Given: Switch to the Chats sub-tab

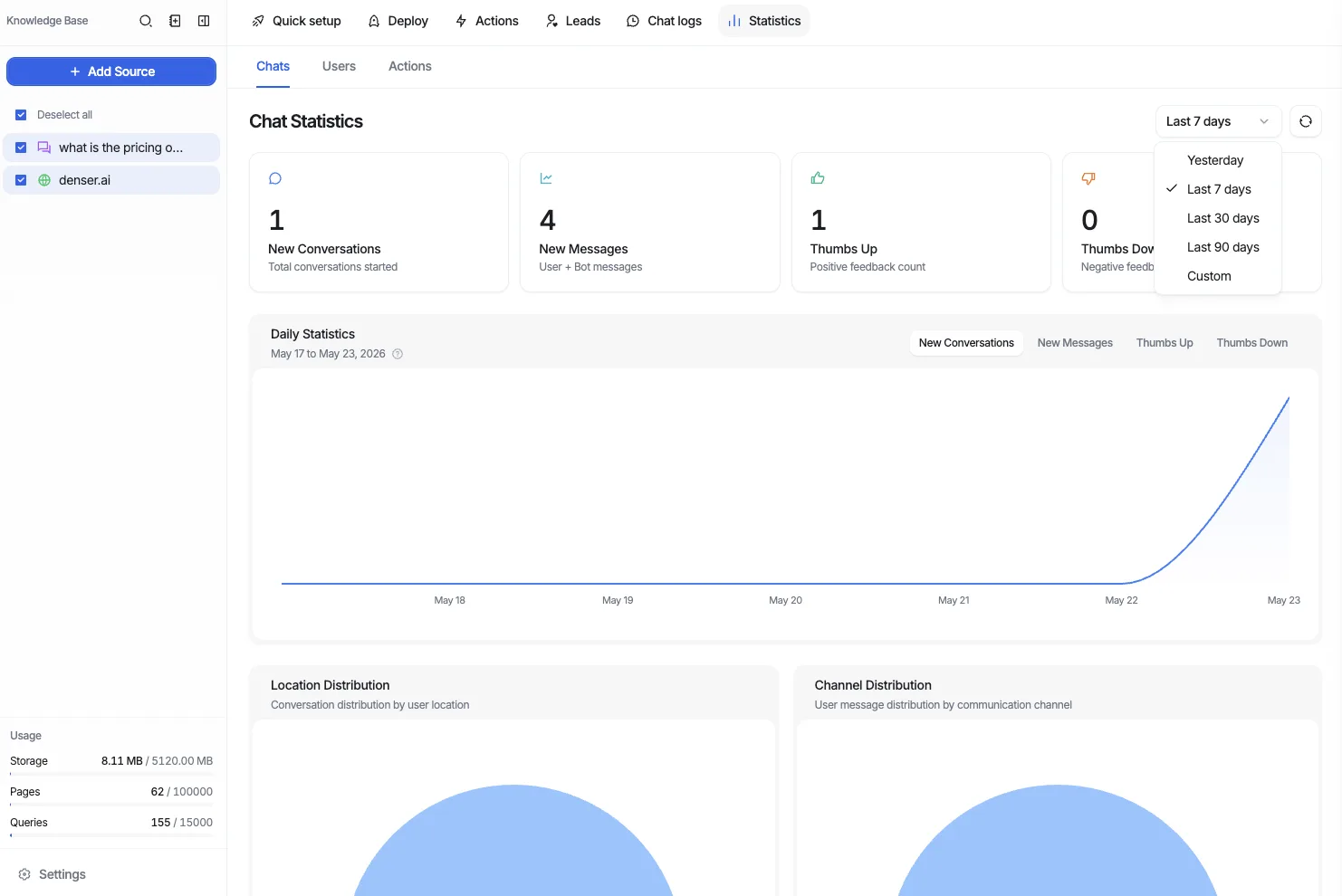Looking at the screenshot, I should (273, 66).
